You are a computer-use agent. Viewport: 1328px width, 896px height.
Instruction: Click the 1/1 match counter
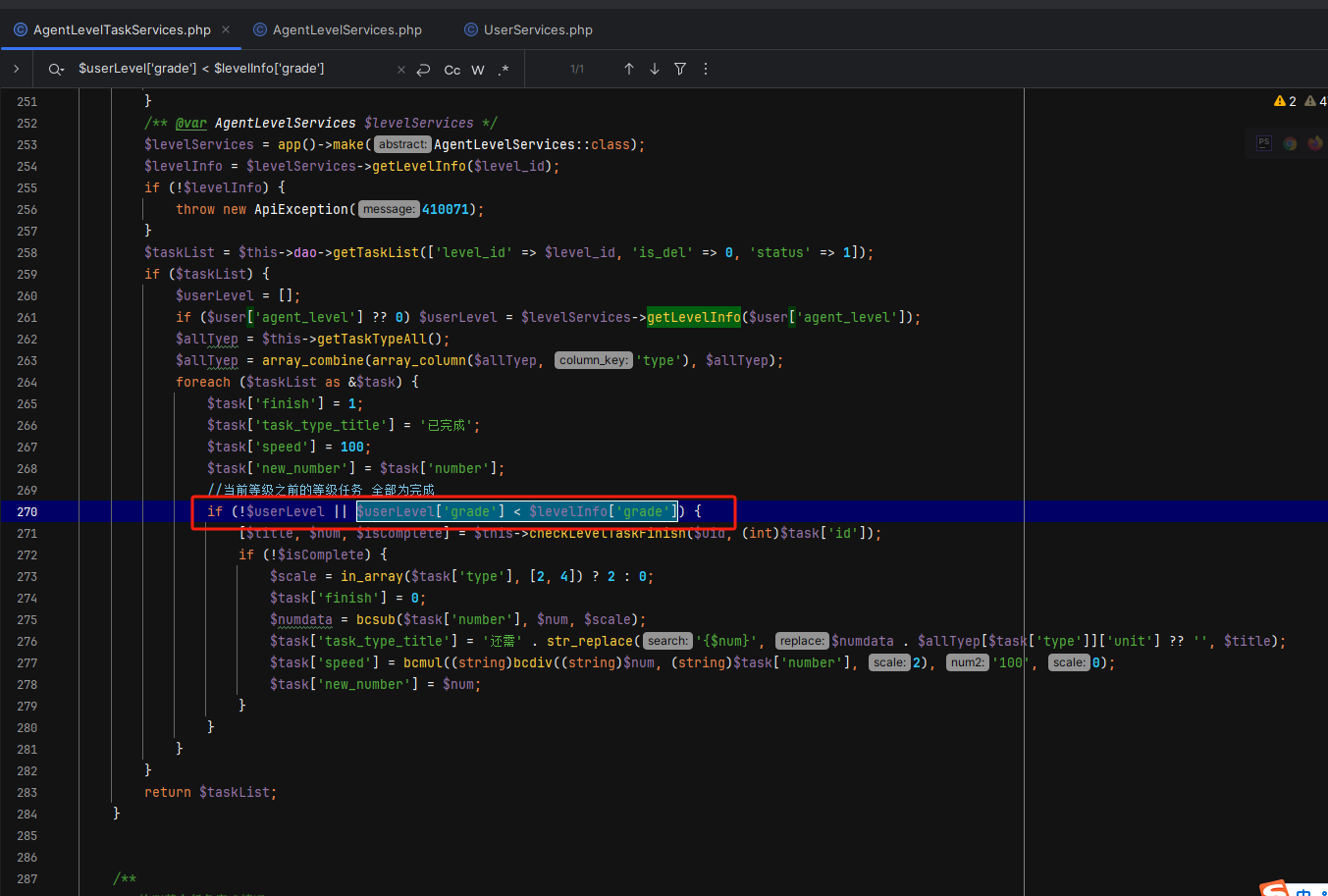click(x=577, y=70)
